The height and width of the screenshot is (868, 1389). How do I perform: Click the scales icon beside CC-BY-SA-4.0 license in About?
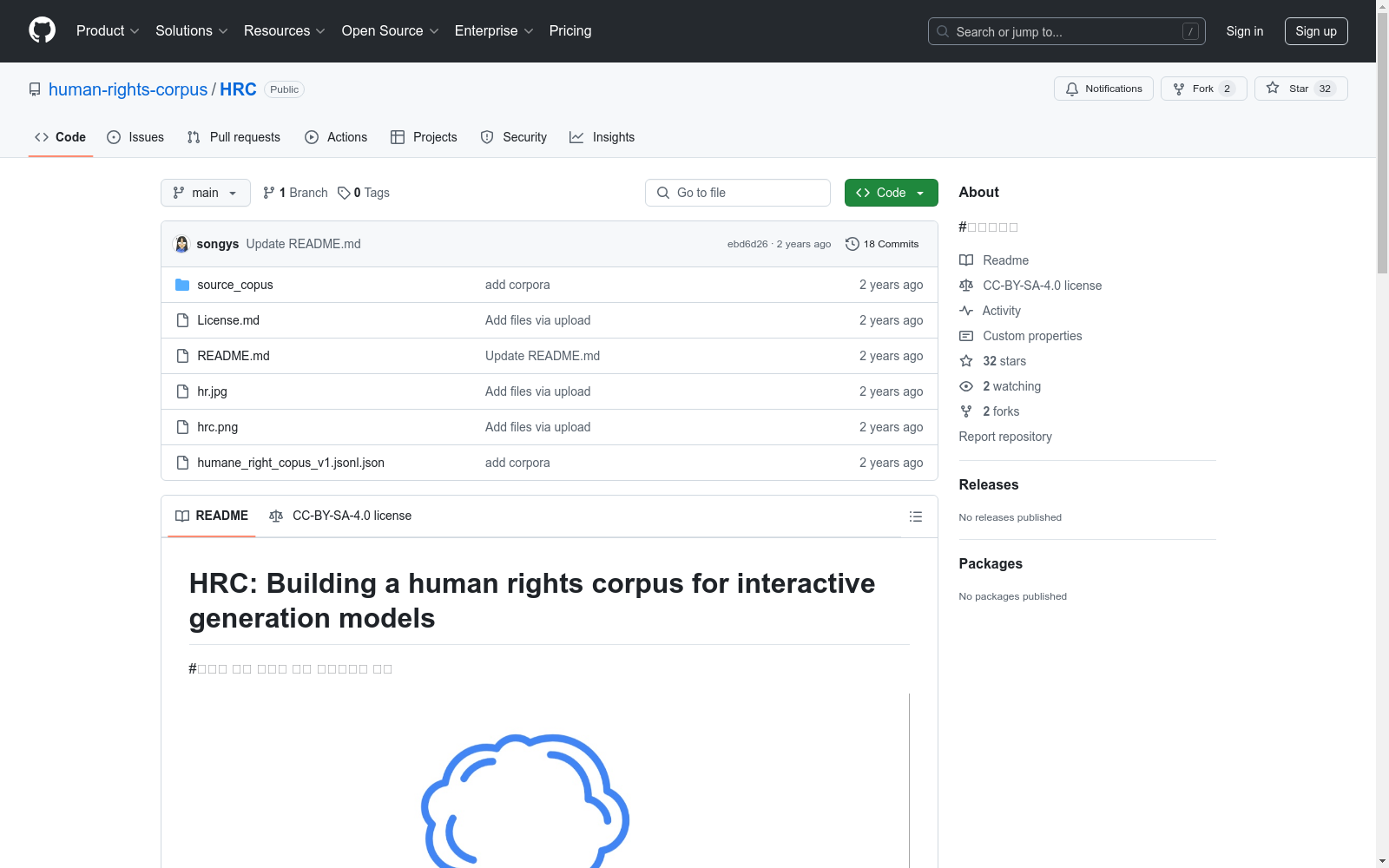[966, 286]
